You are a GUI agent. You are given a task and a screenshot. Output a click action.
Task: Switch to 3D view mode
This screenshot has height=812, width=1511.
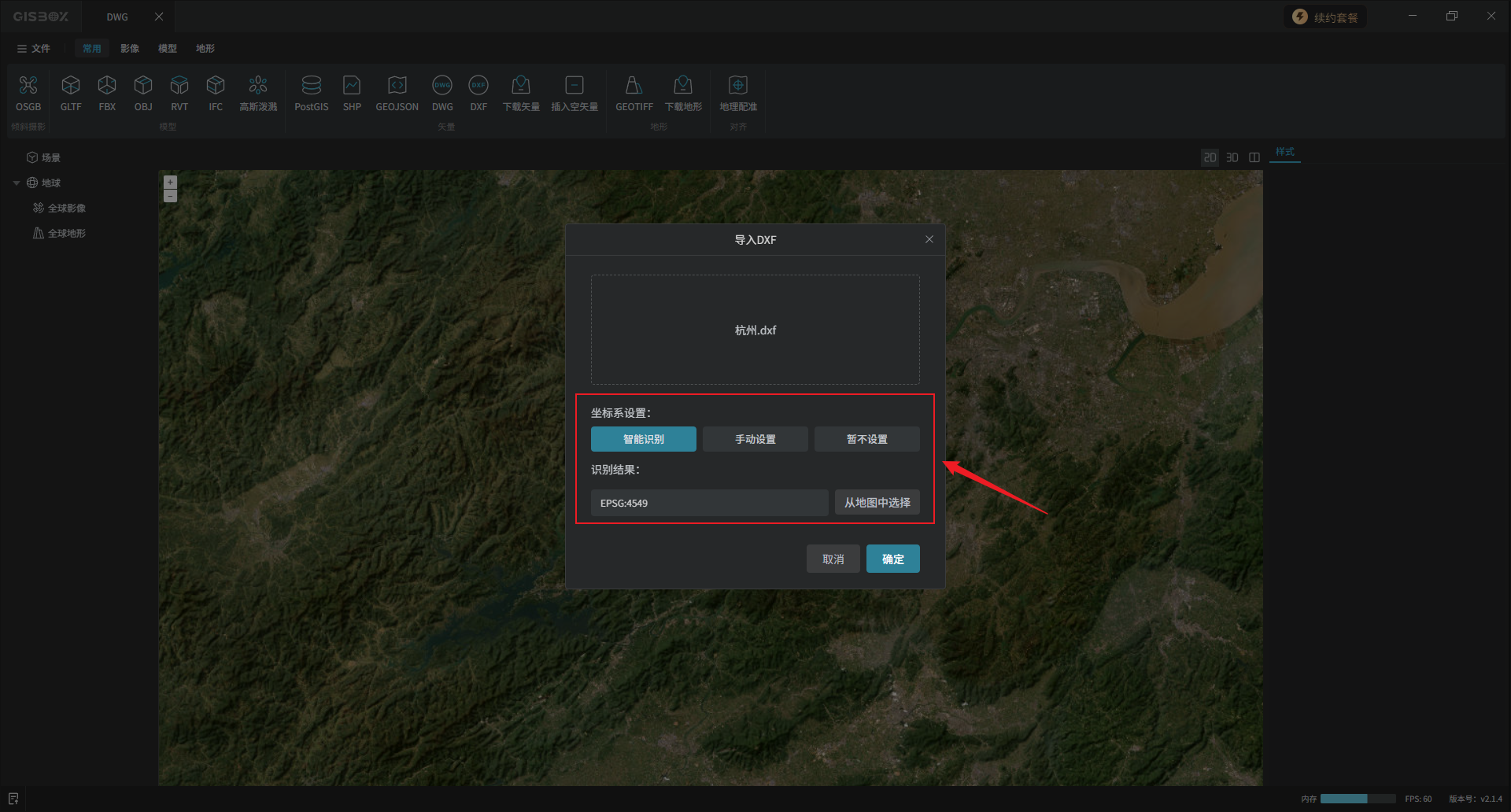tap(1232, 157)
